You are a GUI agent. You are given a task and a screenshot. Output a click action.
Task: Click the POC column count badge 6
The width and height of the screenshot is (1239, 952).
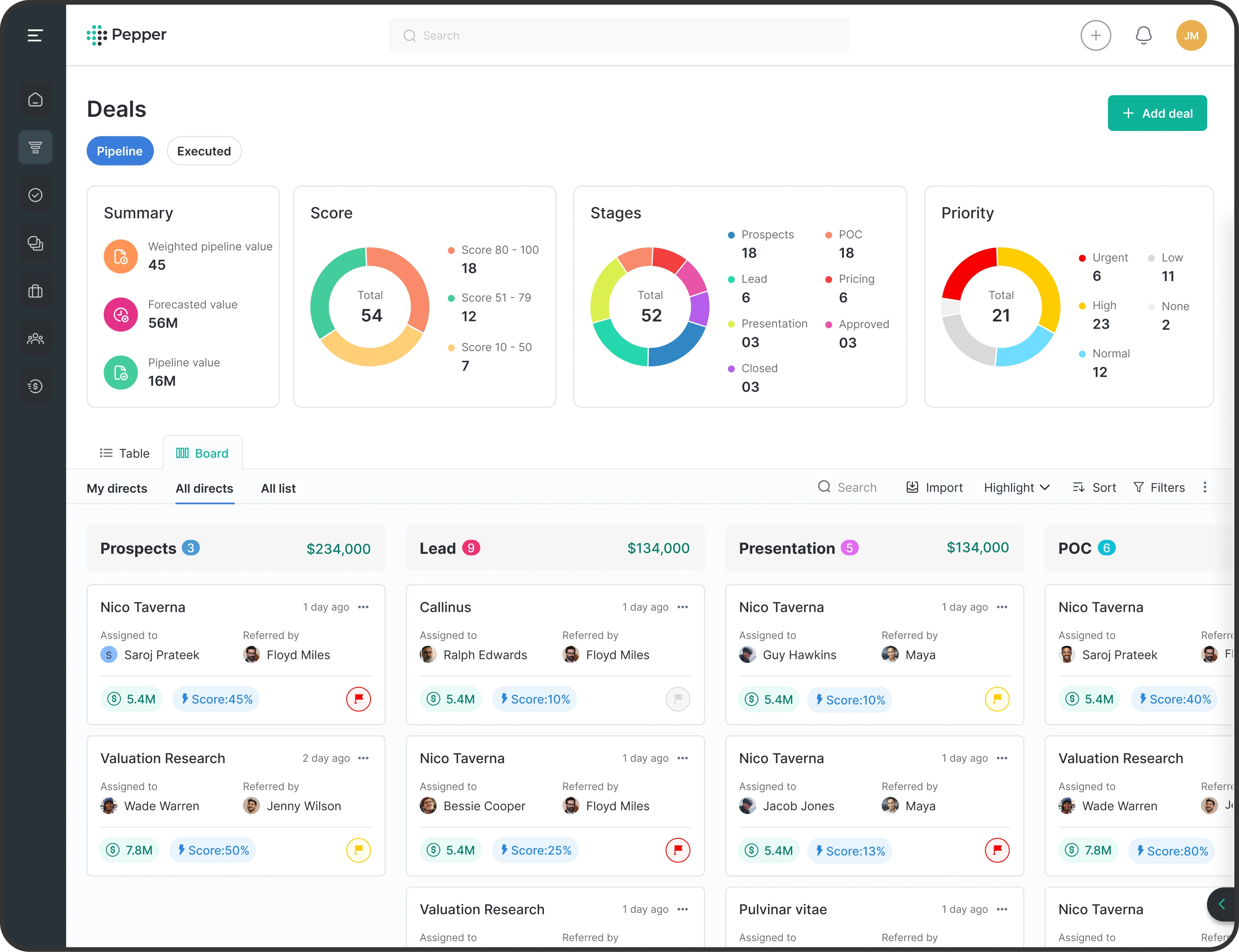(1107, 548)
